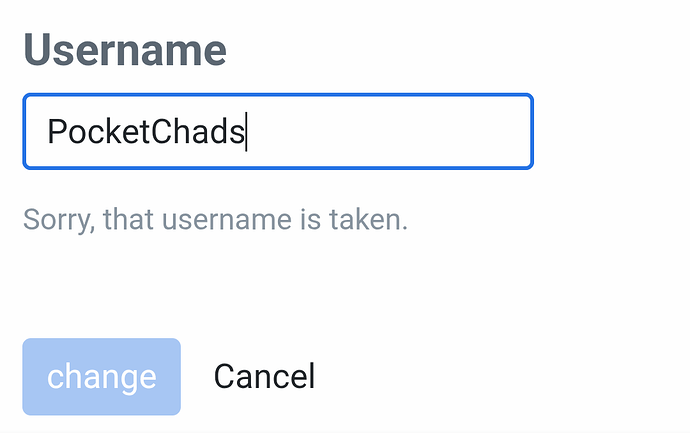690x433 pixels.
Task: Click the blue-outlined username input
Action: pyautogui.click(x=277, y=131)
